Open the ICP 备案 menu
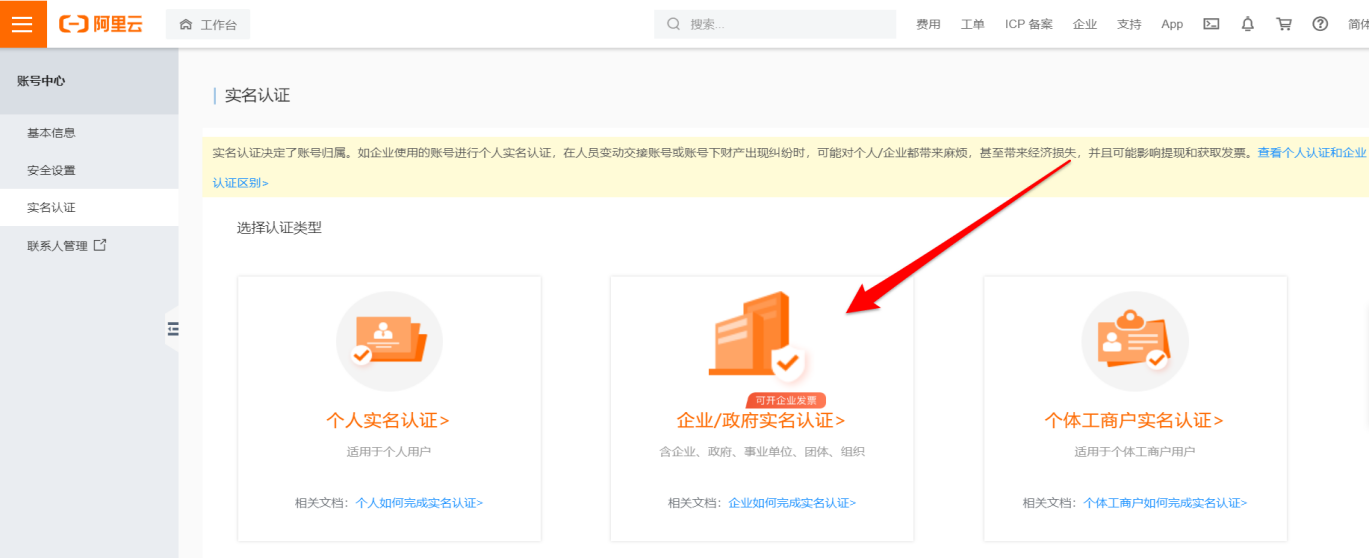The width and height of the screenshot is (1369, 558). pos(1028,24)
